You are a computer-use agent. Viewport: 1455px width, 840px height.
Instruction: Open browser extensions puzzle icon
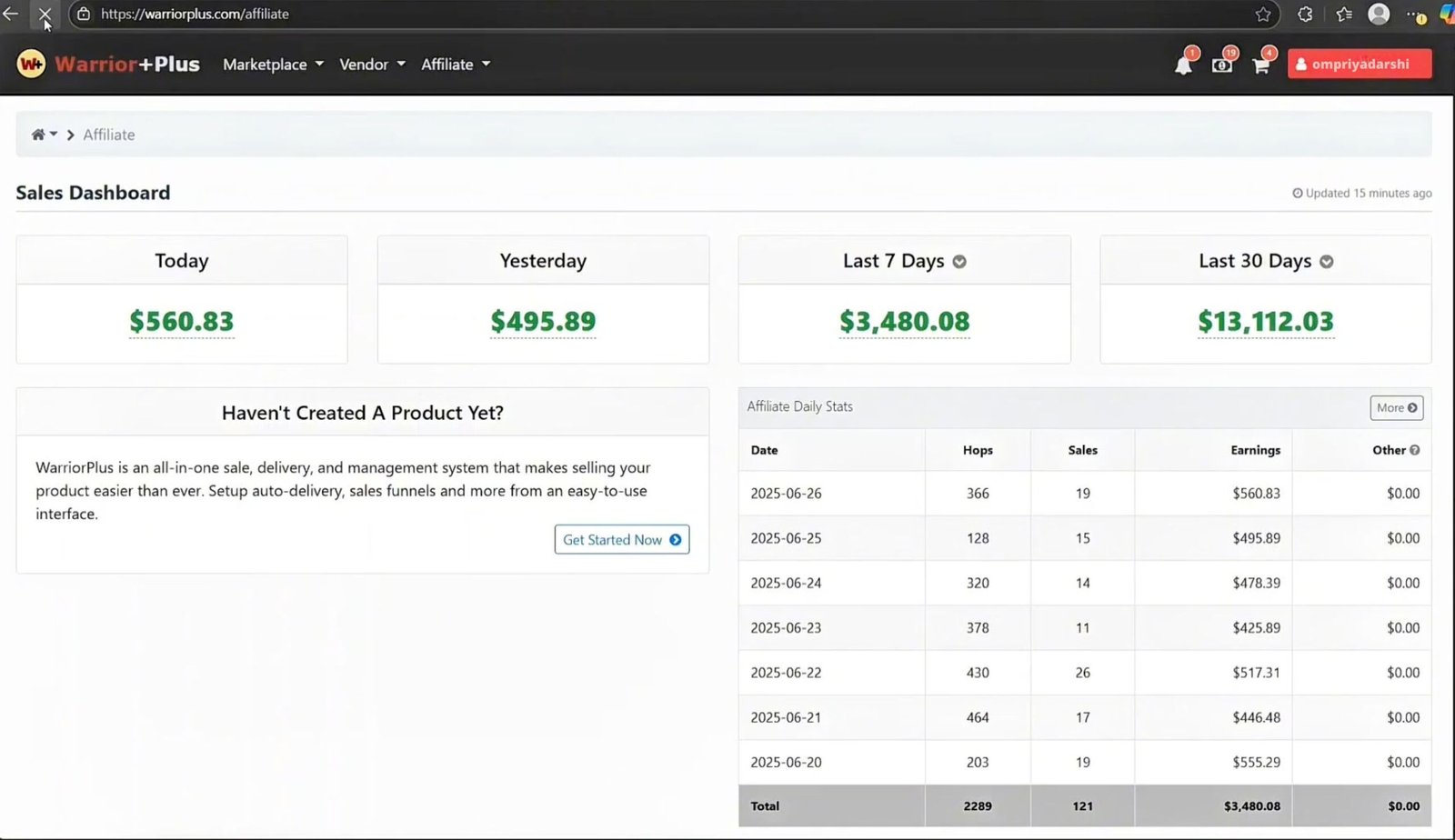tap(1305, 14)
